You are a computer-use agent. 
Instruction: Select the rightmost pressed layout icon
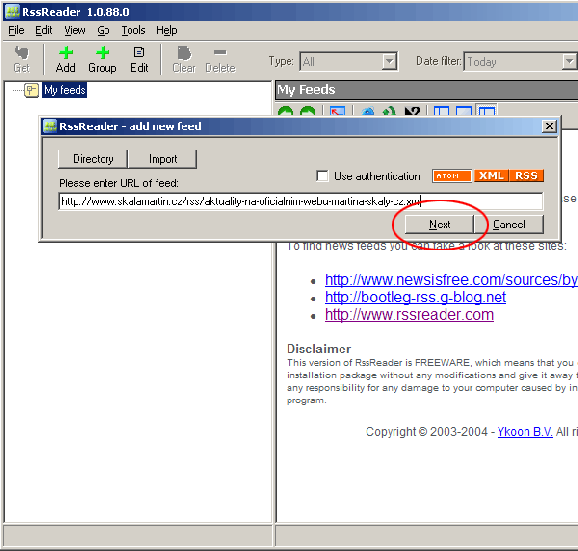click(x=487, y=111)
